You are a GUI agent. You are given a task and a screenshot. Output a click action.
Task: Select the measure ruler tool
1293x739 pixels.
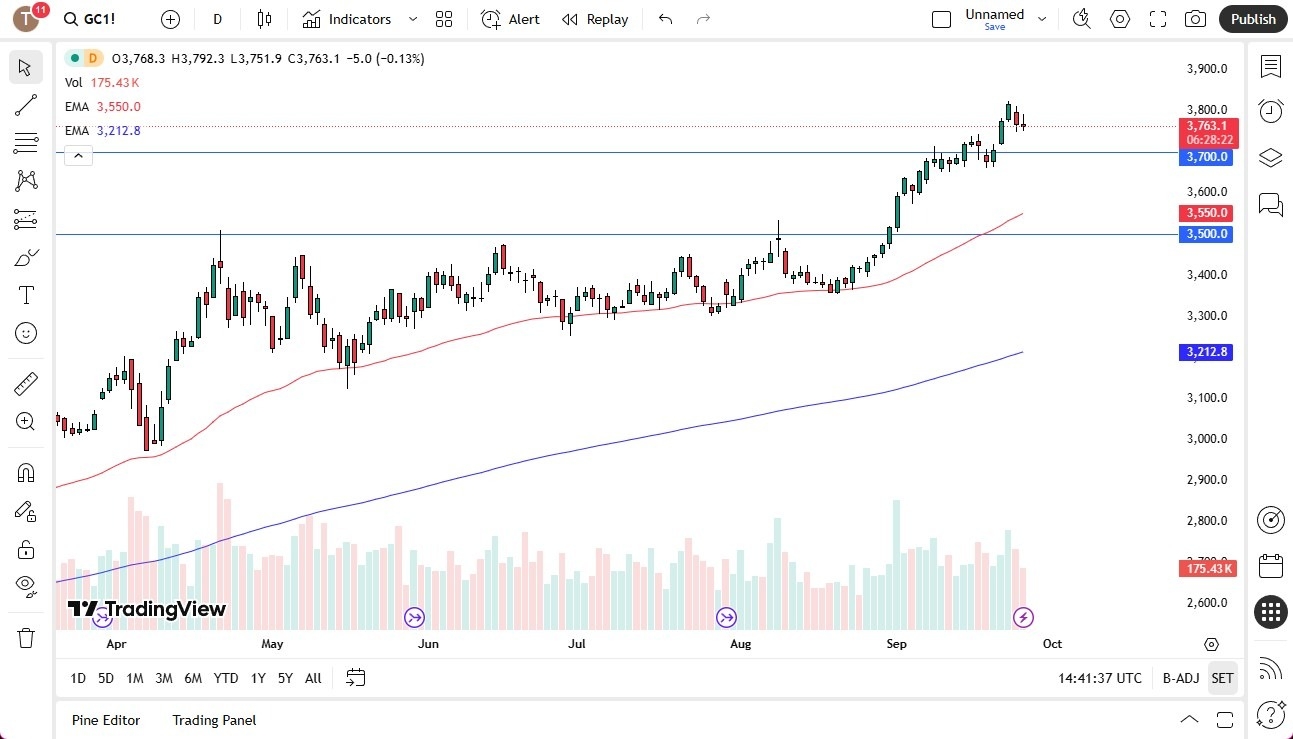click(25, 382)
